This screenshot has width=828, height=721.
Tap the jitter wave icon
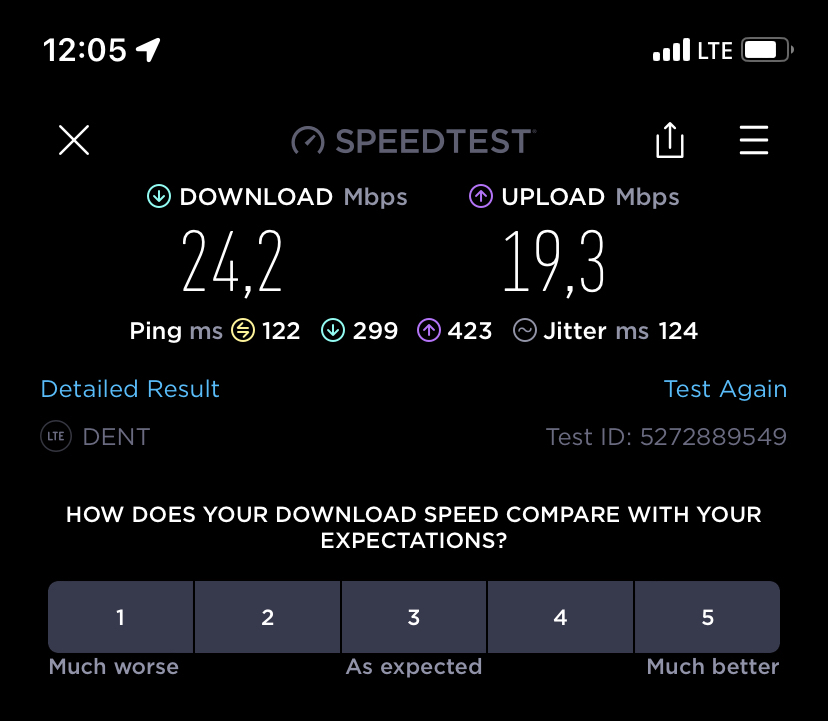pyautogui.click(x=525, y=331)
